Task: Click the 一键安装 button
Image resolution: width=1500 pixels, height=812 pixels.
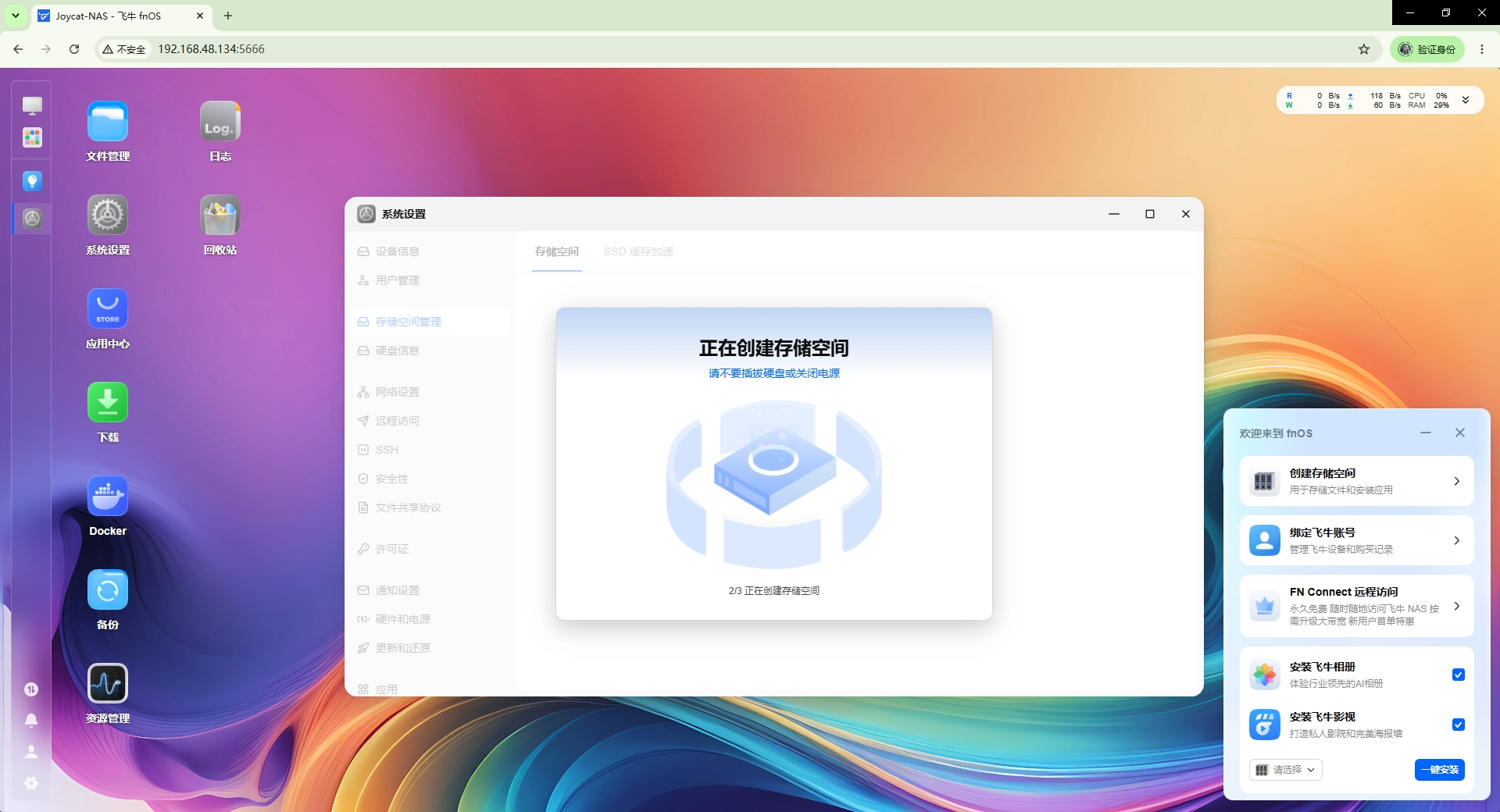Action: click(1439, 770)
